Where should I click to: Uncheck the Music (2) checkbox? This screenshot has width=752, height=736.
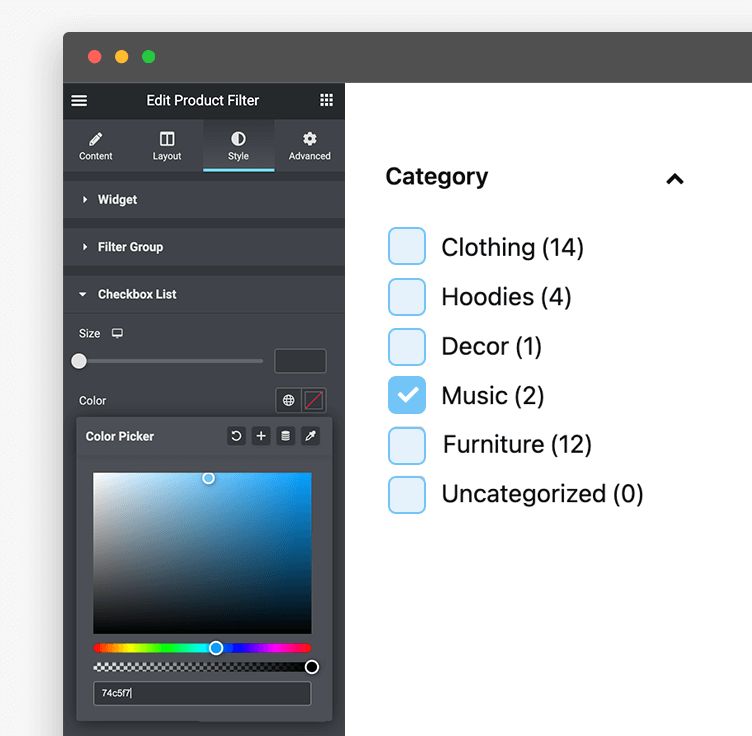click(x=407, y=396)
